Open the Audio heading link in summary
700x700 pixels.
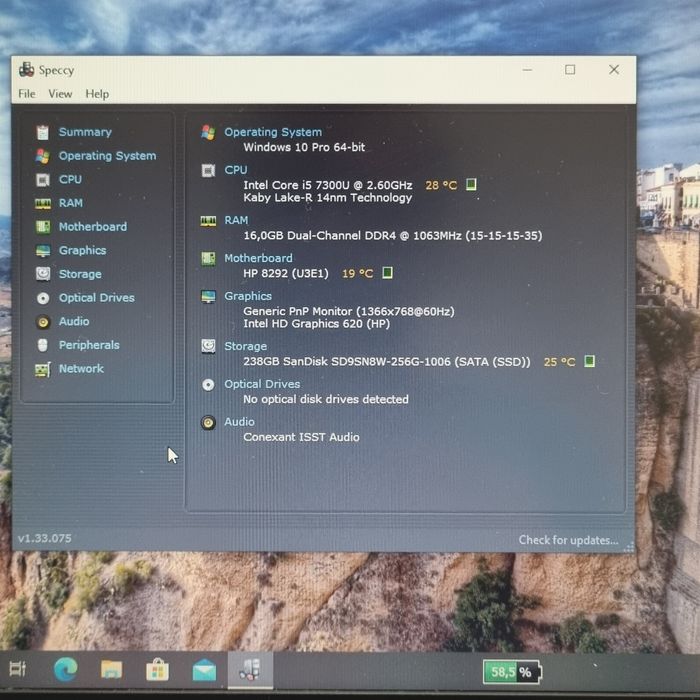239,422
